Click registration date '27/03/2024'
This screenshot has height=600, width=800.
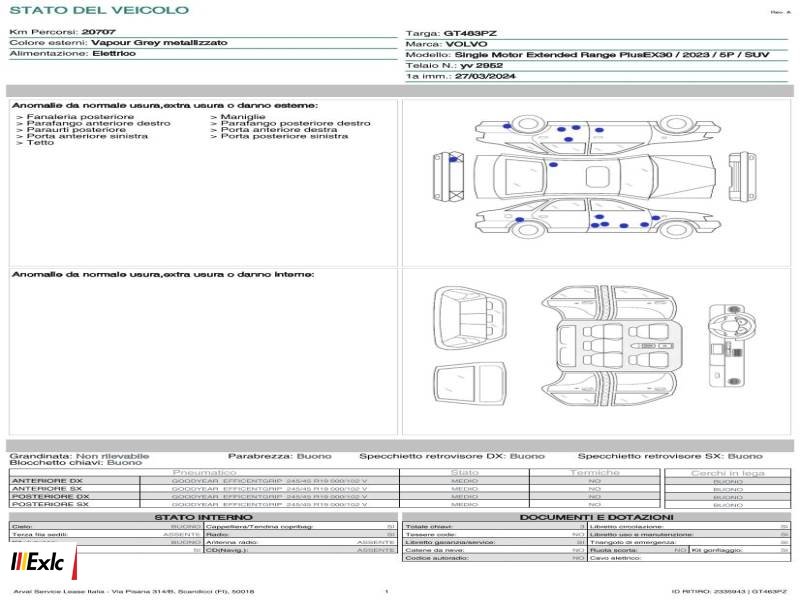[x=485, y=76]
